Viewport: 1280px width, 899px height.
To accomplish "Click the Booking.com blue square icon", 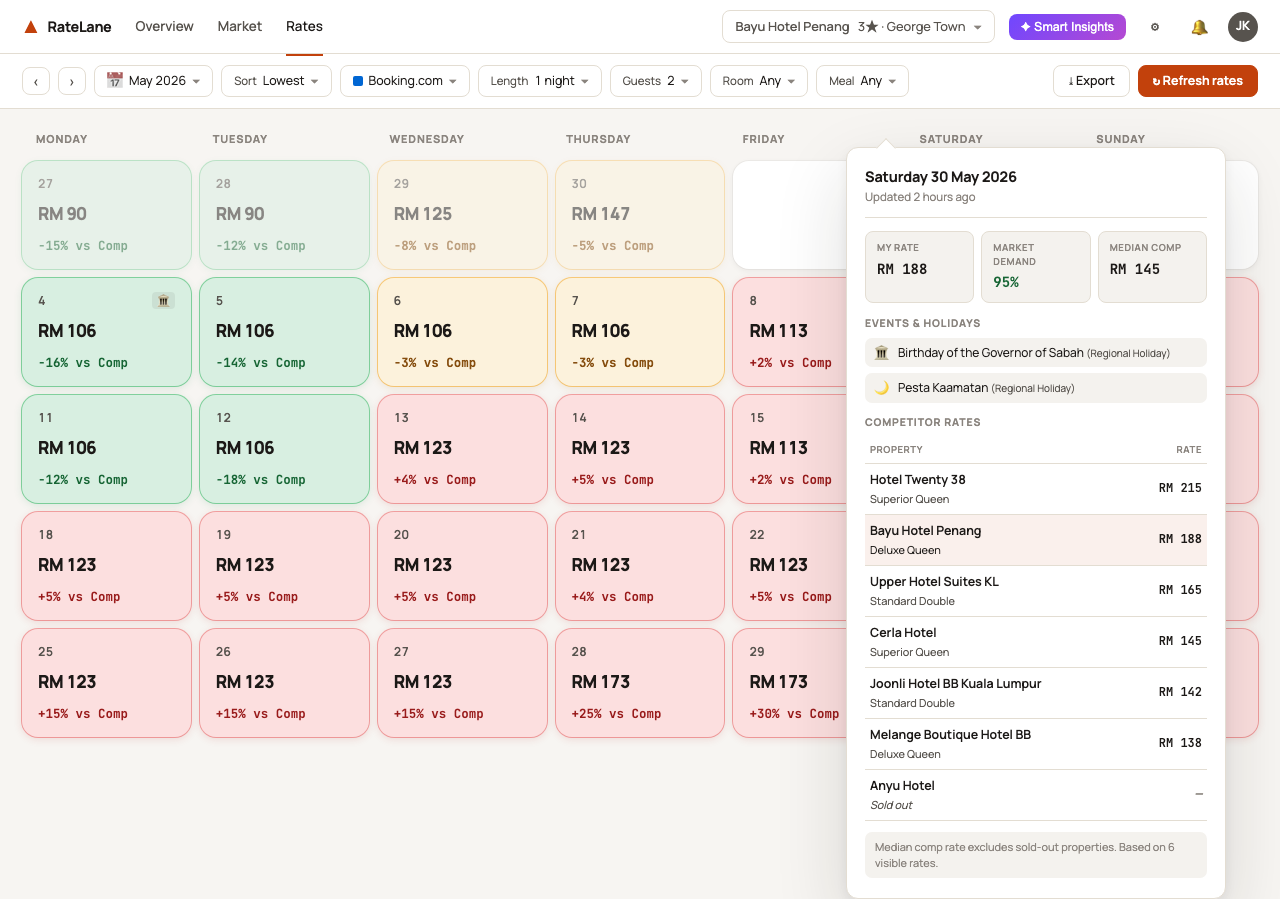I will tap(358, 81).
